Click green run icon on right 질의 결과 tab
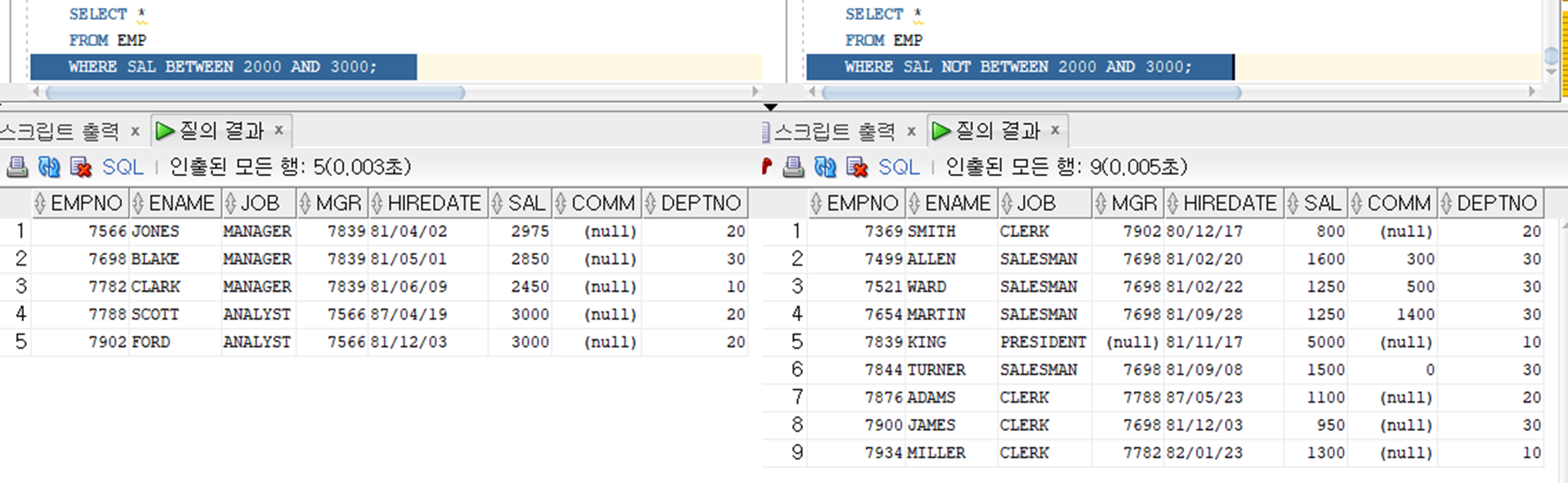The image size is (1568, 483). [942, 131]
